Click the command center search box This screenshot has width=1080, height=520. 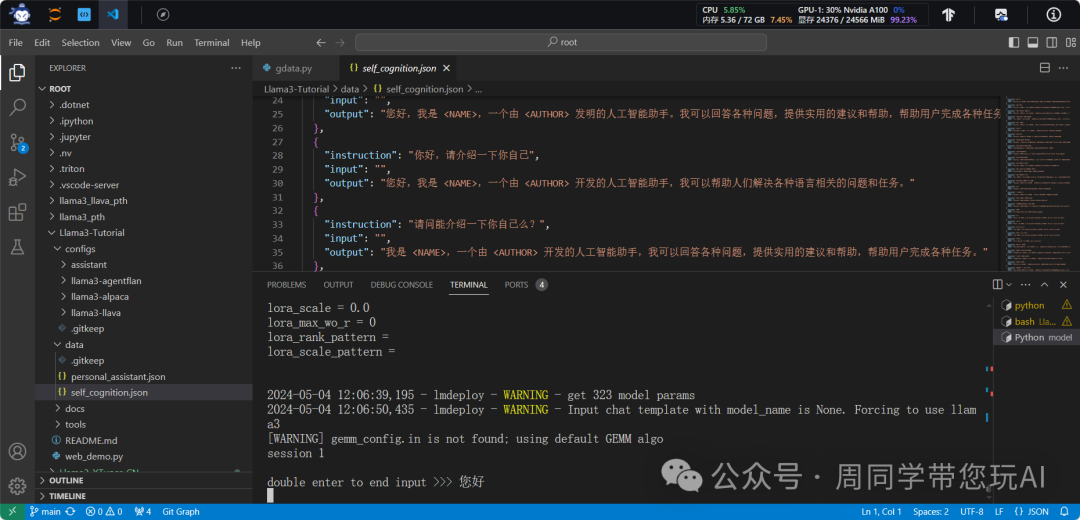coord(561,42)
